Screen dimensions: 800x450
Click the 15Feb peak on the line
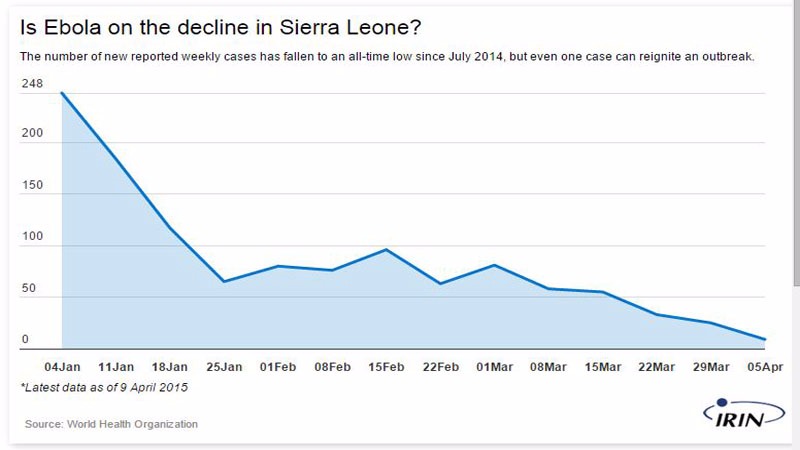click(386, 249)
